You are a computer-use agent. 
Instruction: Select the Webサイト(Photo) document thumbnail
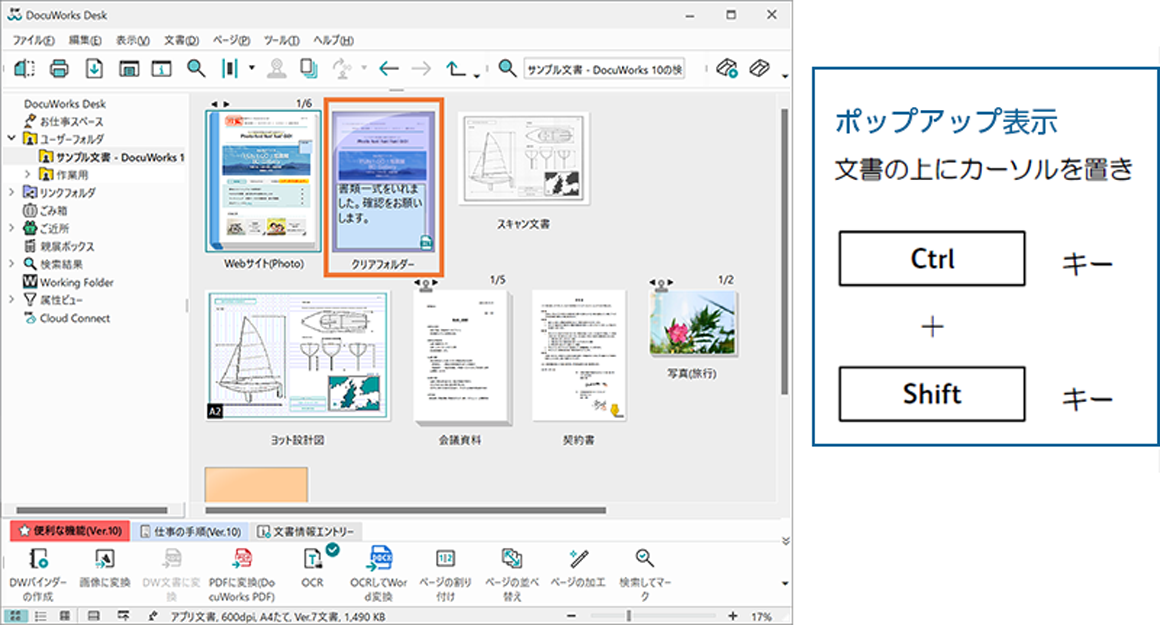coord(263,181)
